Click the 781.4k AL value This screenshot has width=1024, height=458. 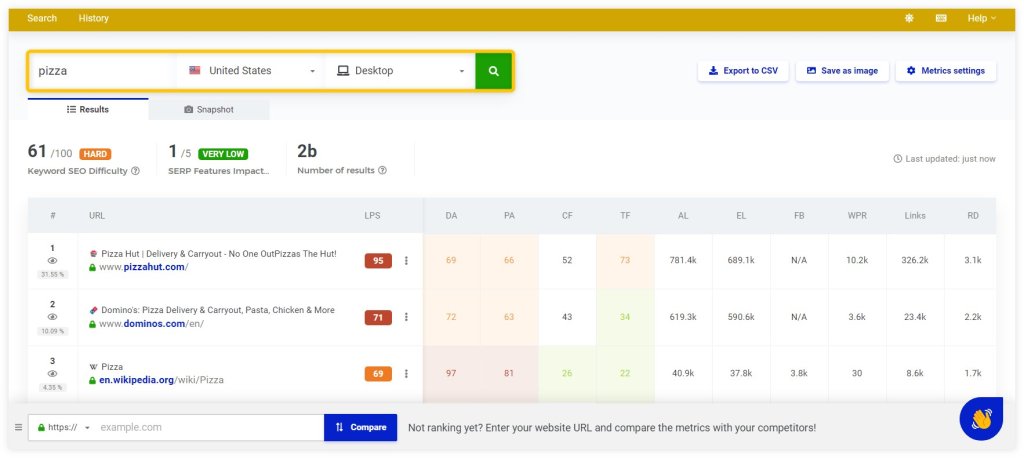coord(683,261)
